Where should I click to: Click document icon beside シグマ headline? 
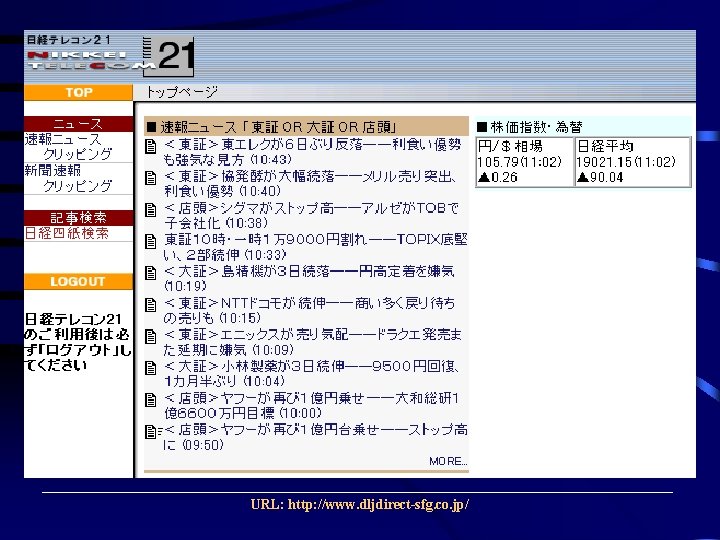tap(151, 210)
